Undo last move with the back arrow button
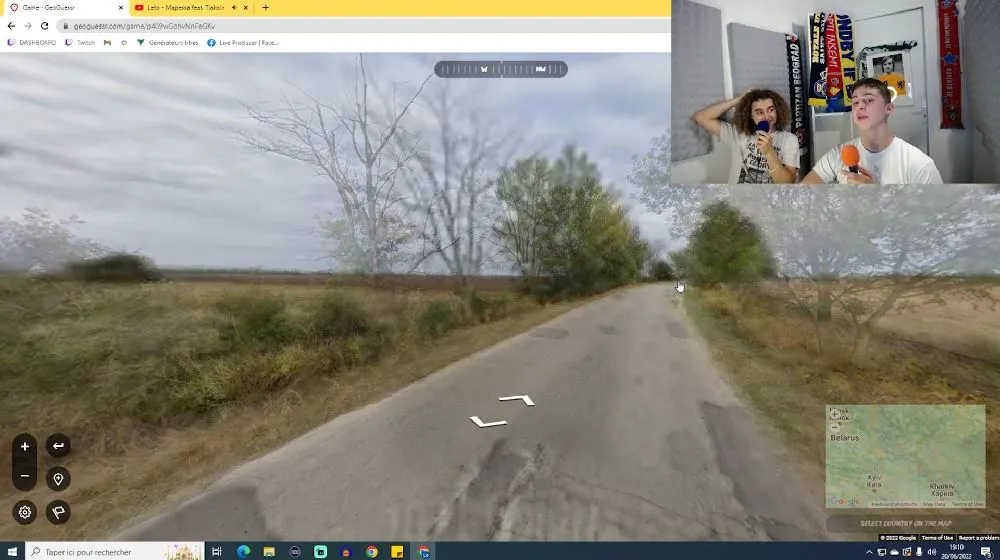Screen dimensions: 1000x560 click(x=58, y=446)
